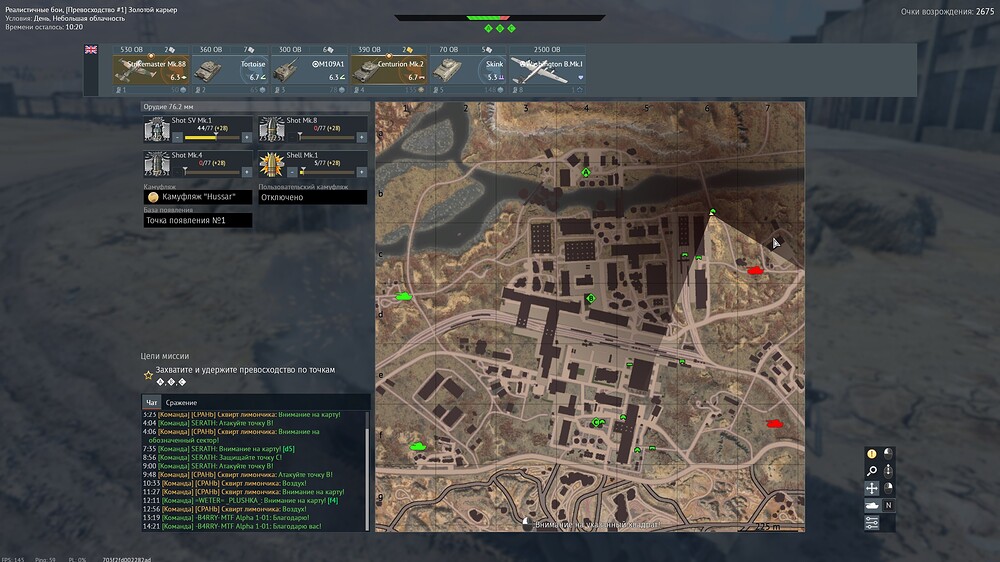The height and width of the screenshot is (562, 1000).
Task: Click the Очки возрождения: 2675 text
Action: pyautogui.click(x=947, y=11)
